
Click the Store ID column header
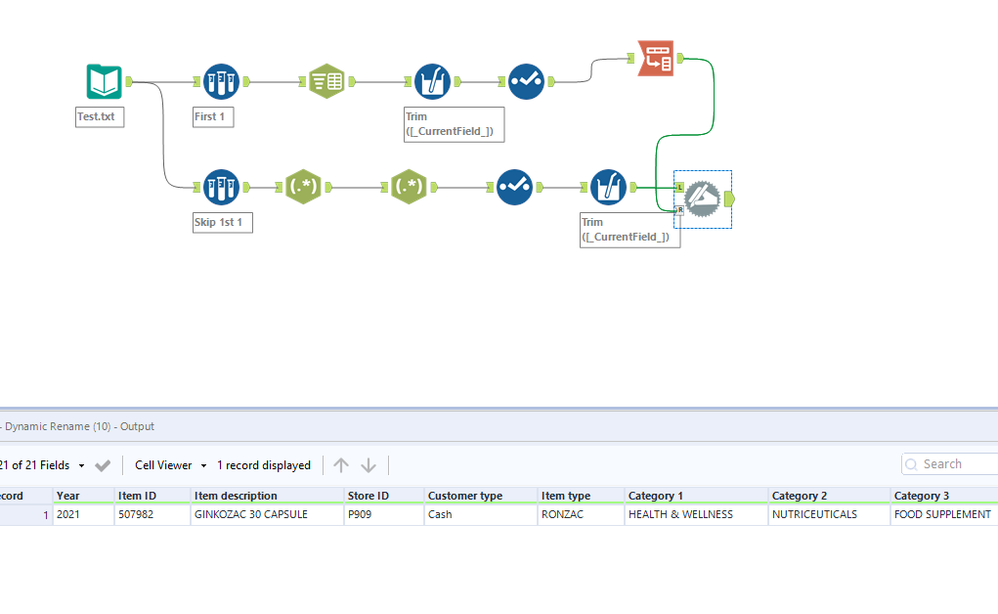(384, 496)
